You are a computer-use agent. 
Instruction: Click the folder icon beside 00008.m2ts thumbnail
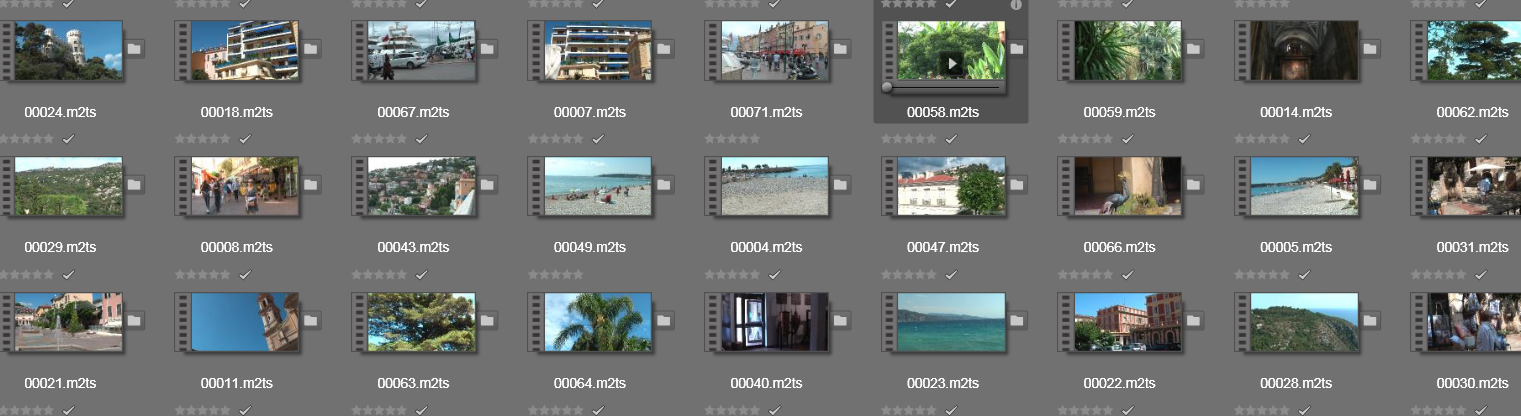click(x=311, y=184)
